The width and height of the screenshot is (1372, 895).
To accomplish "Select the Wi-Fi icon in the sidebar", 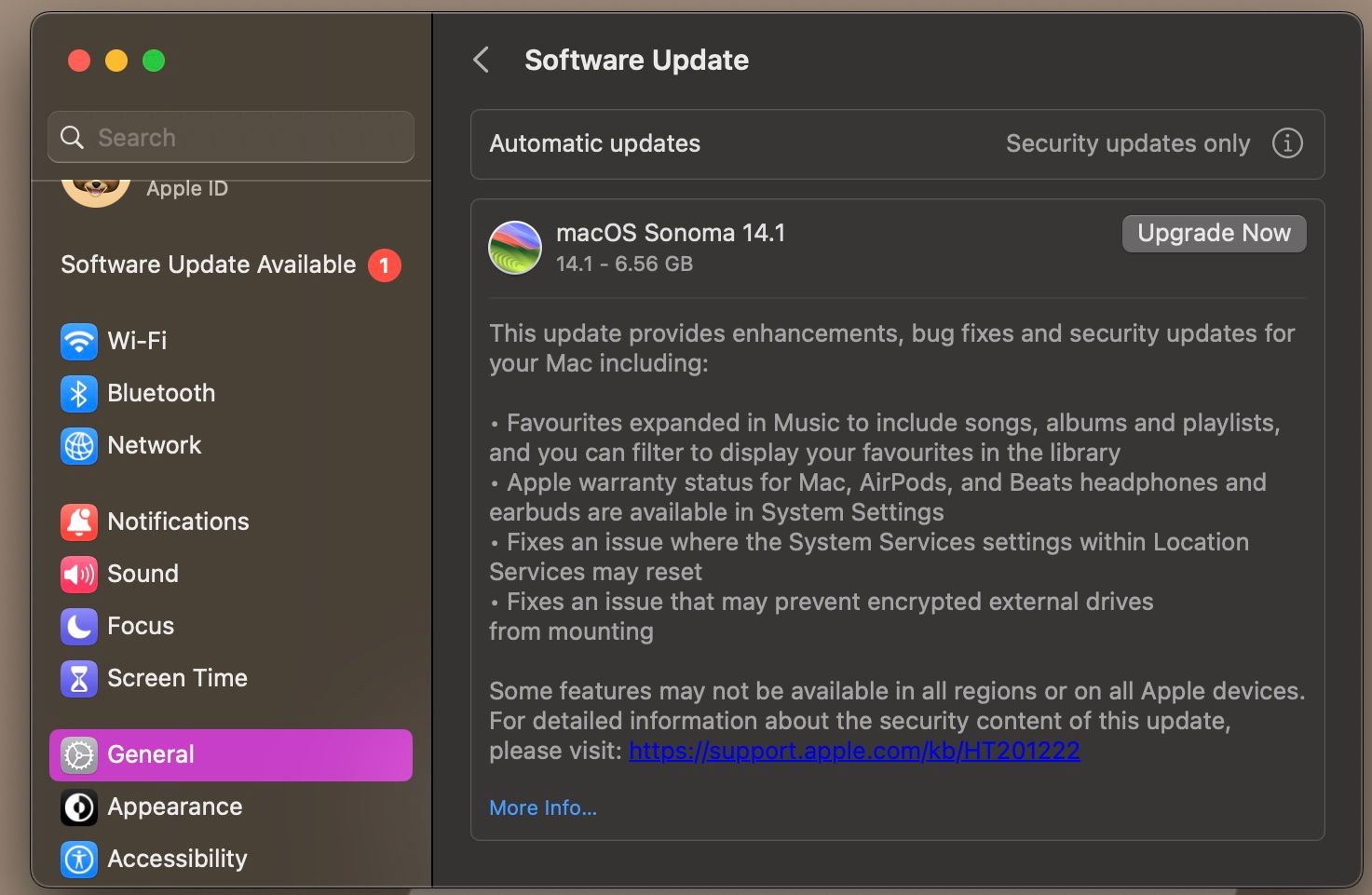I will 79,341.
